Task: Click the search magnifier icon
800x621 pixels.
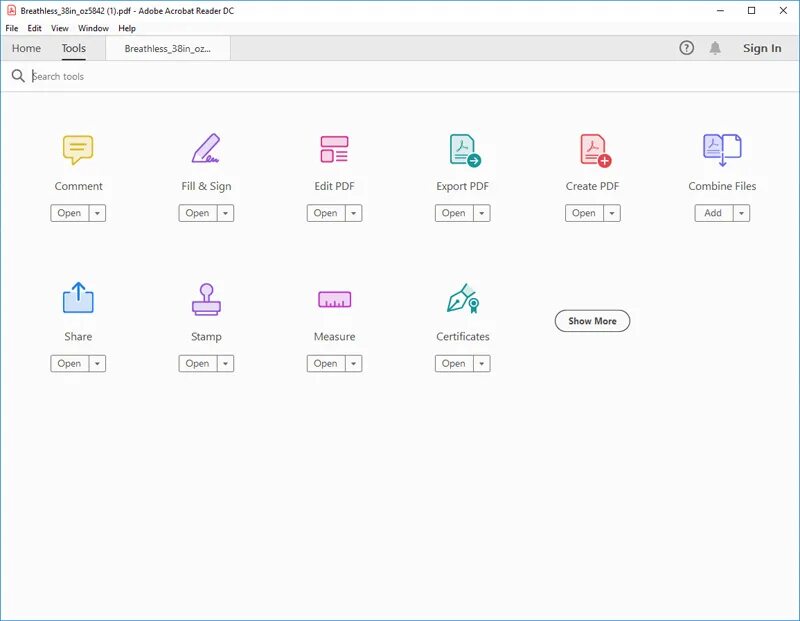Action: (18, 76)
